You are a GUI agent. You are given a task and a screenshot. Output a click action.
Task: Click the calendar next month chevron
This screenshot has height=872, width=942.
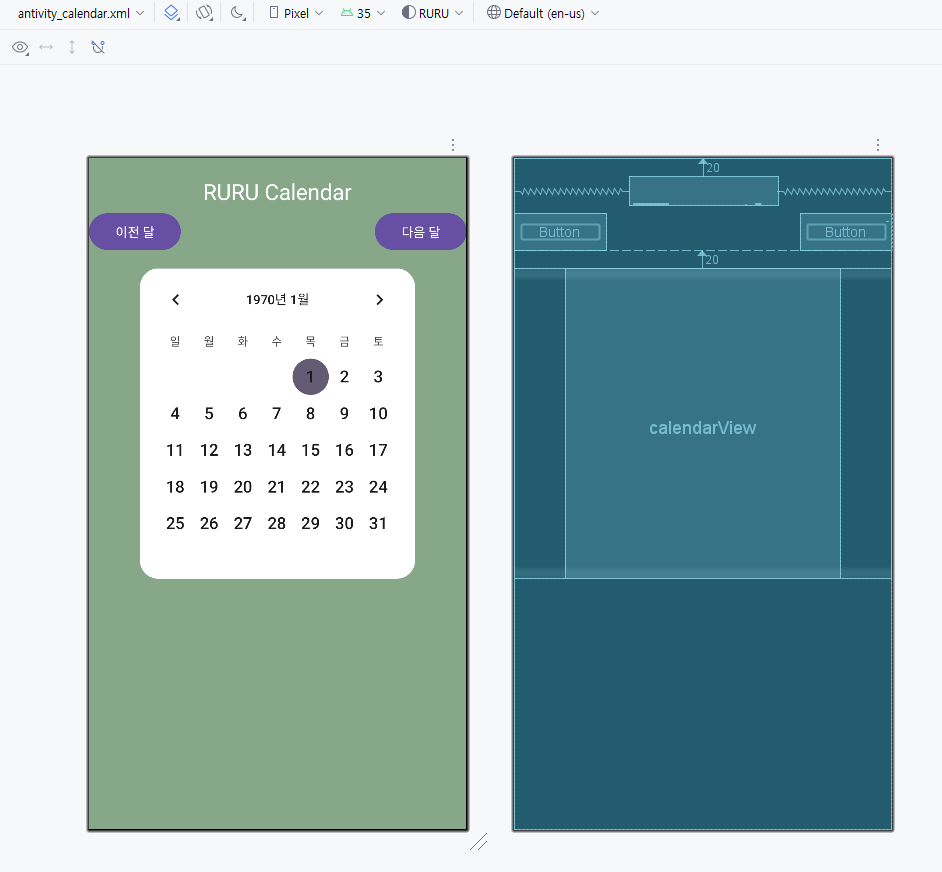[x=379, y=299]
